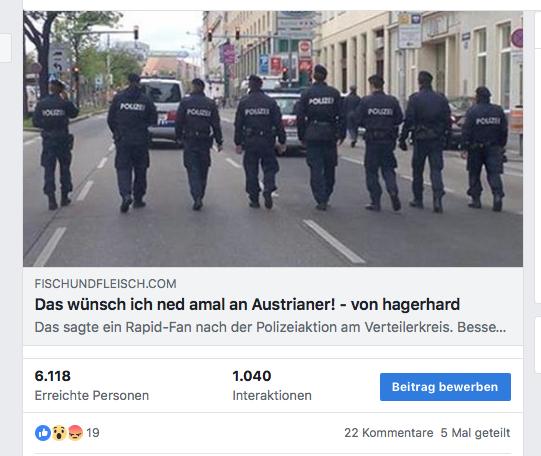Click the Erreichte Personen label

tap(92, 395)
